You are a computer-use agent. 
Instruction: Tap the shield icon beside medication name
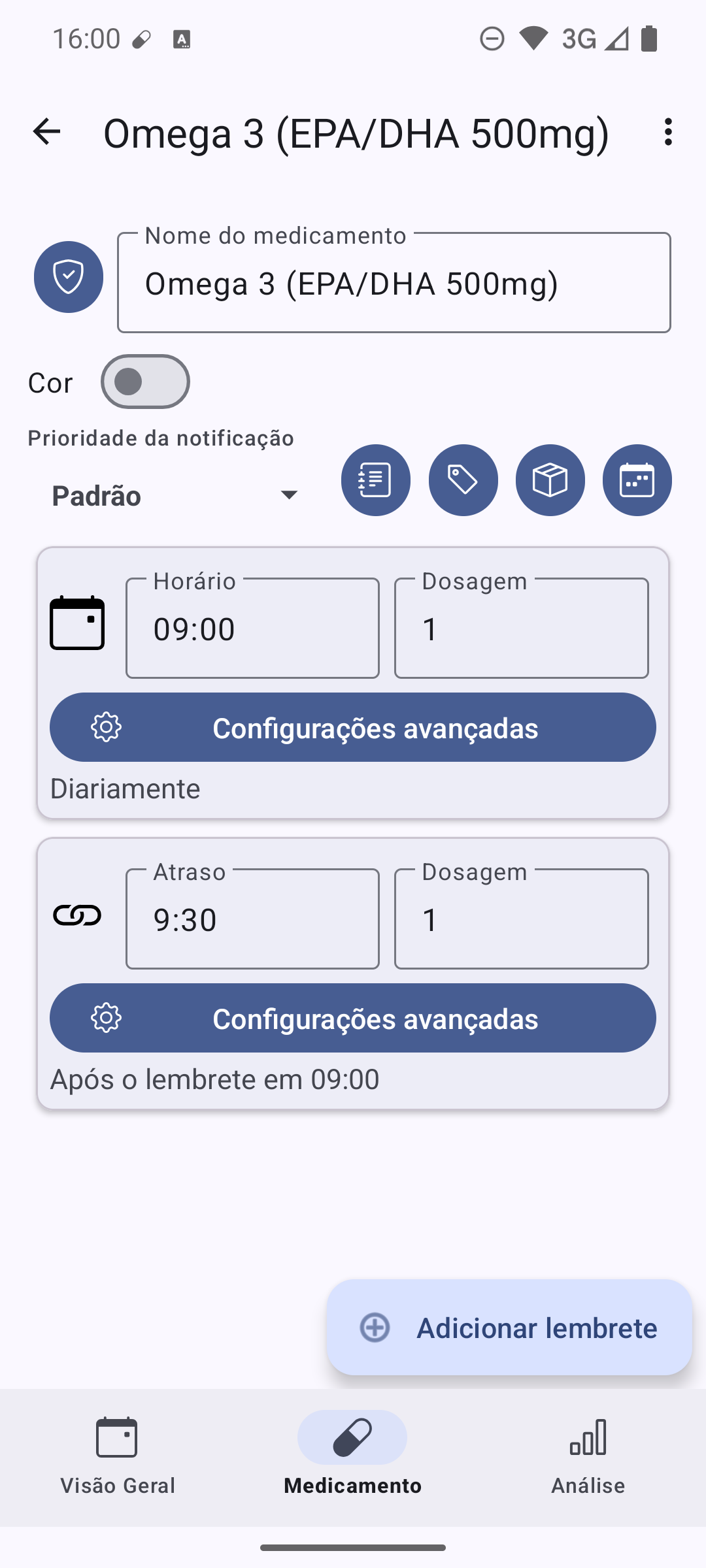pos(69,277)
